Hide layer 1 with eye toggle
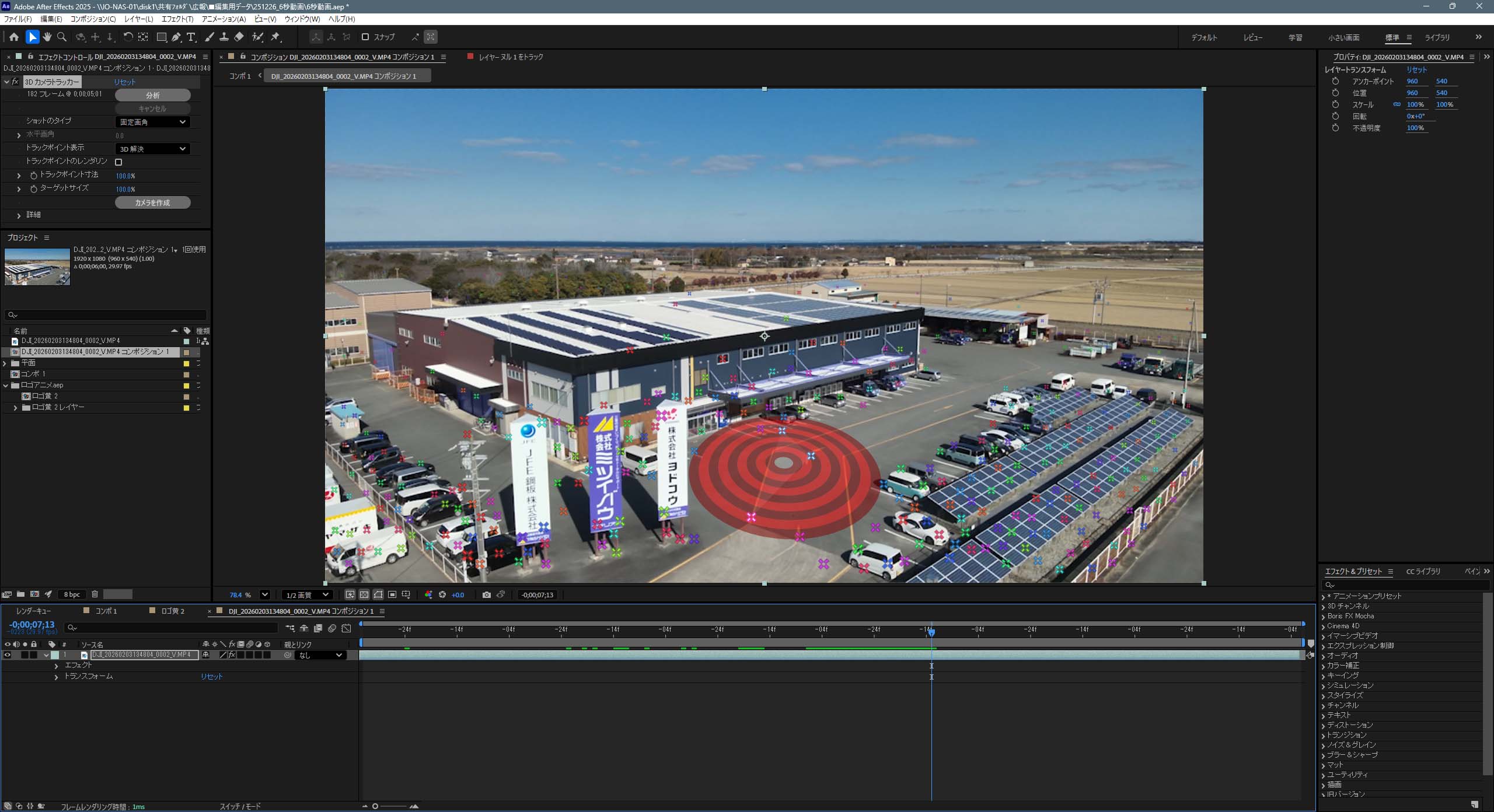This screenshot has height=812, width=1494. click(x=8, y=655)
